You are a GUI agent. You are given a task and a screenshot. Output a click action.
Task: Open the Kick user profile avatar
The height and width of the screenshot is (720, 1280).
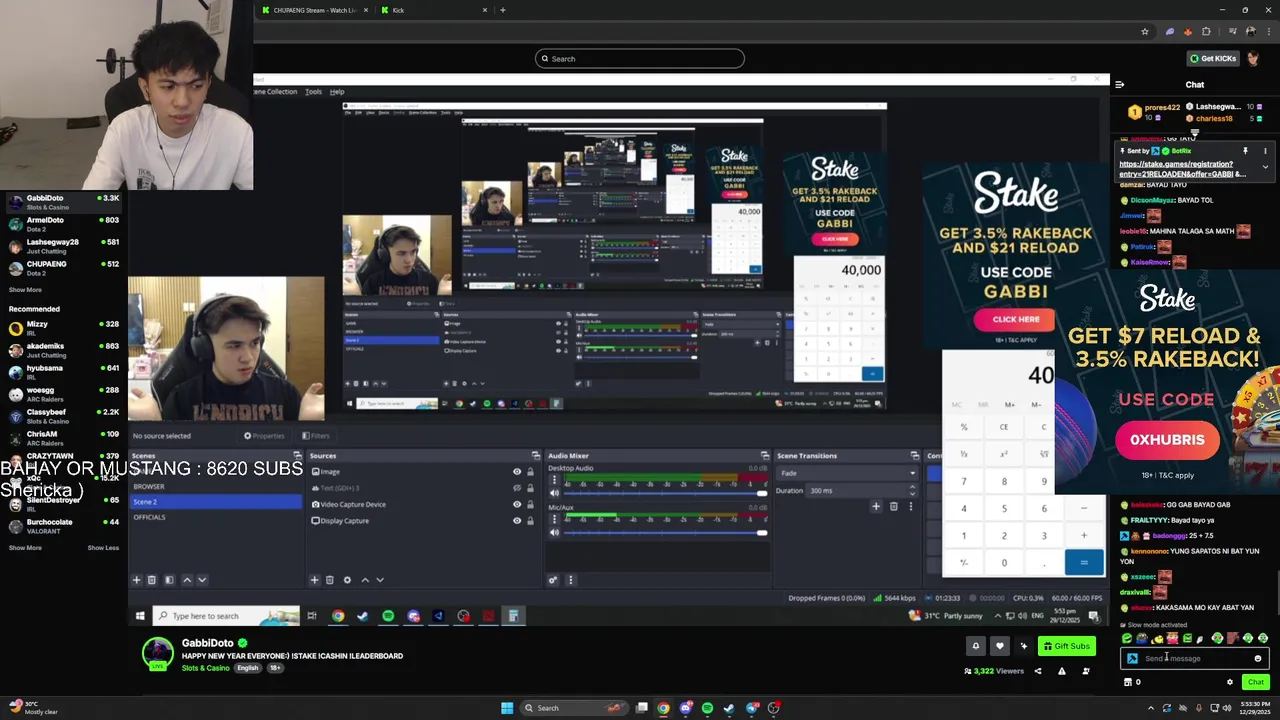click(x=1253, y=59)
